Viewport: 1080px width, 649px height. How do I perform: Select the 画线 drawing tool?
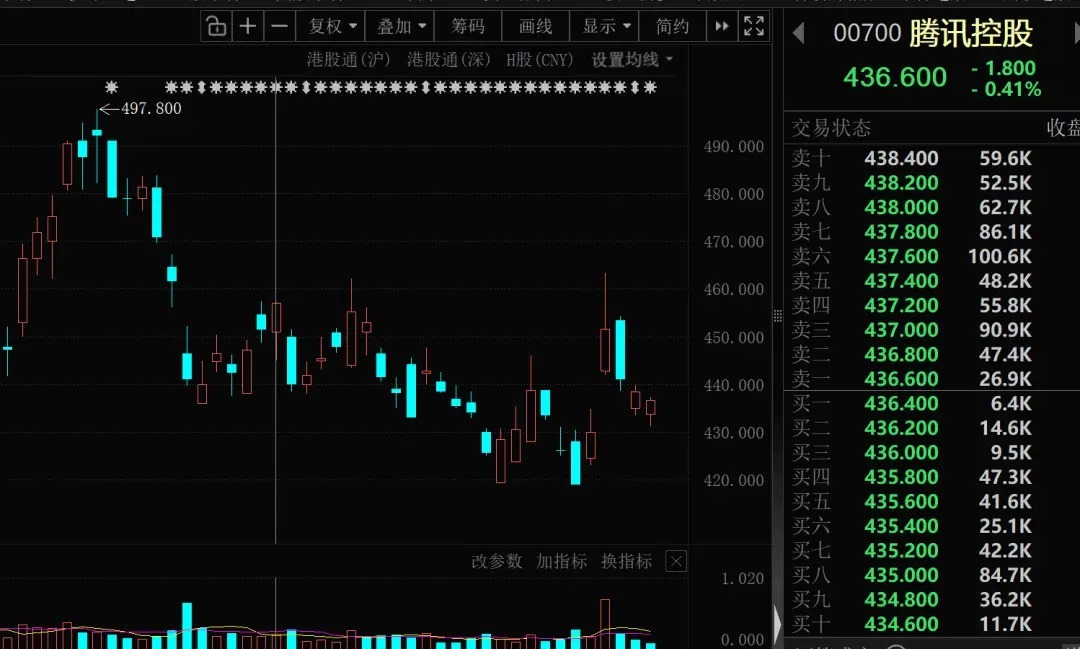(x=535, y=26)
